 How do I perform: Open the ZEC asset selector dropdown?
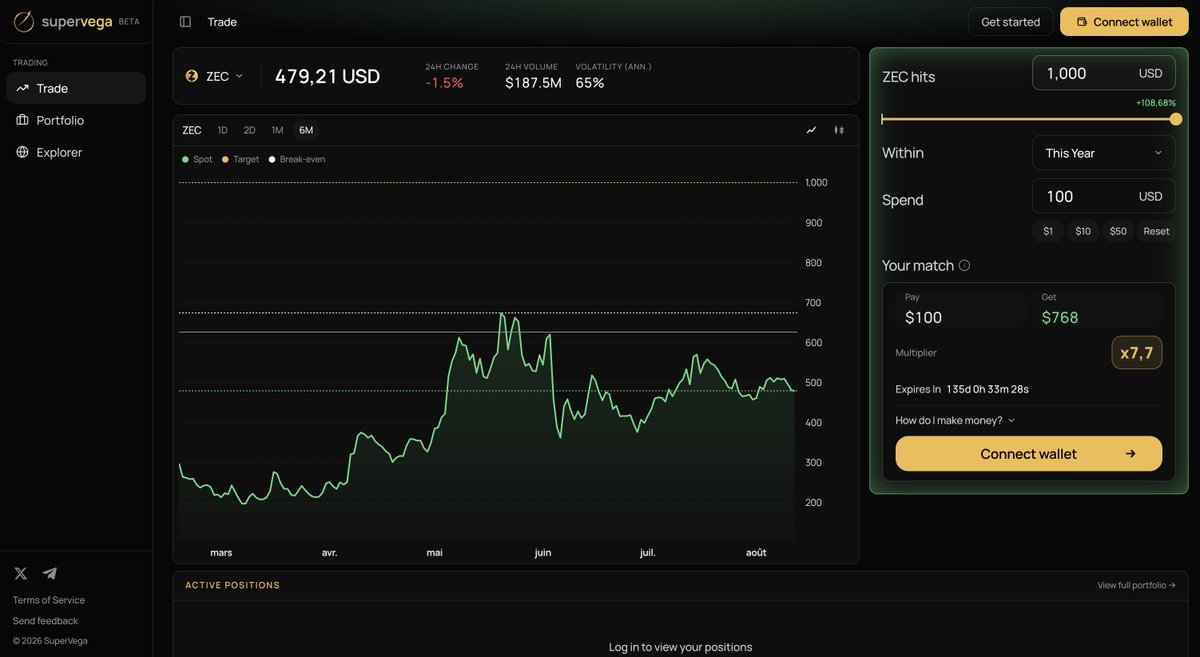coord(214,76)
